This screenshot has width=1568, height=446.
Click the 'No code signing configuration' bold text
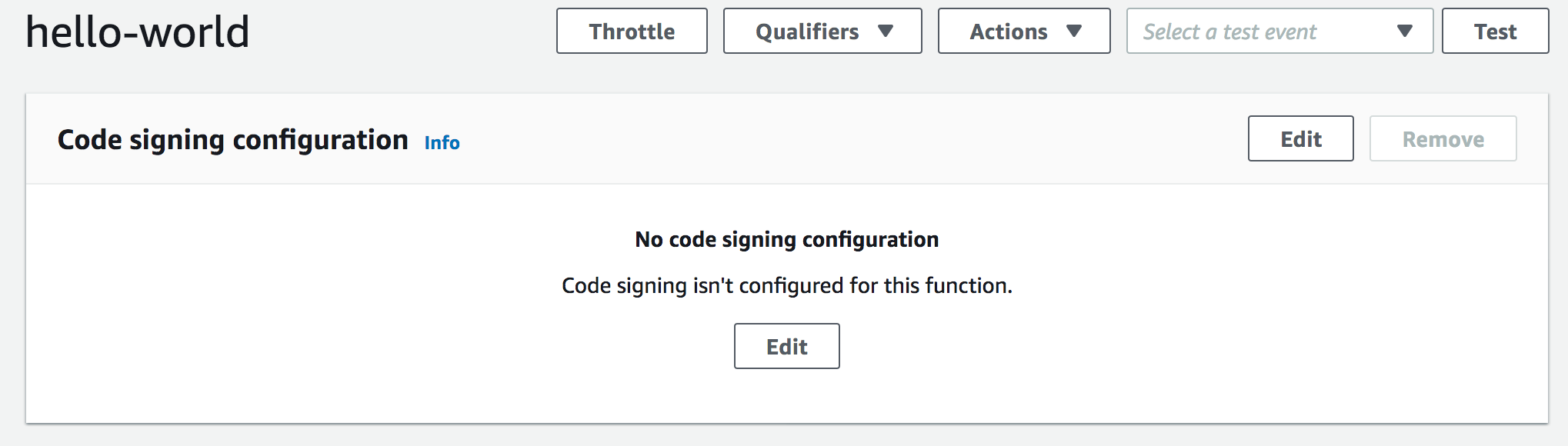[x=786, y=240]
